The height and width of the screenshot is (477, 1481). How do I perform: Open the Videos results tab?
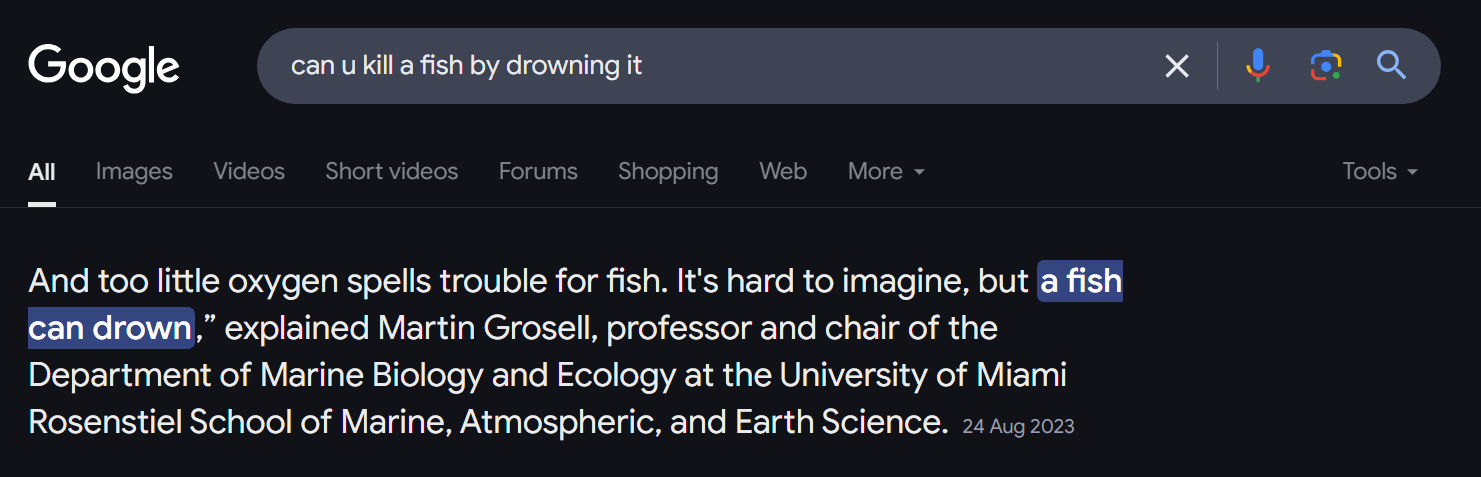click(249, 172)
